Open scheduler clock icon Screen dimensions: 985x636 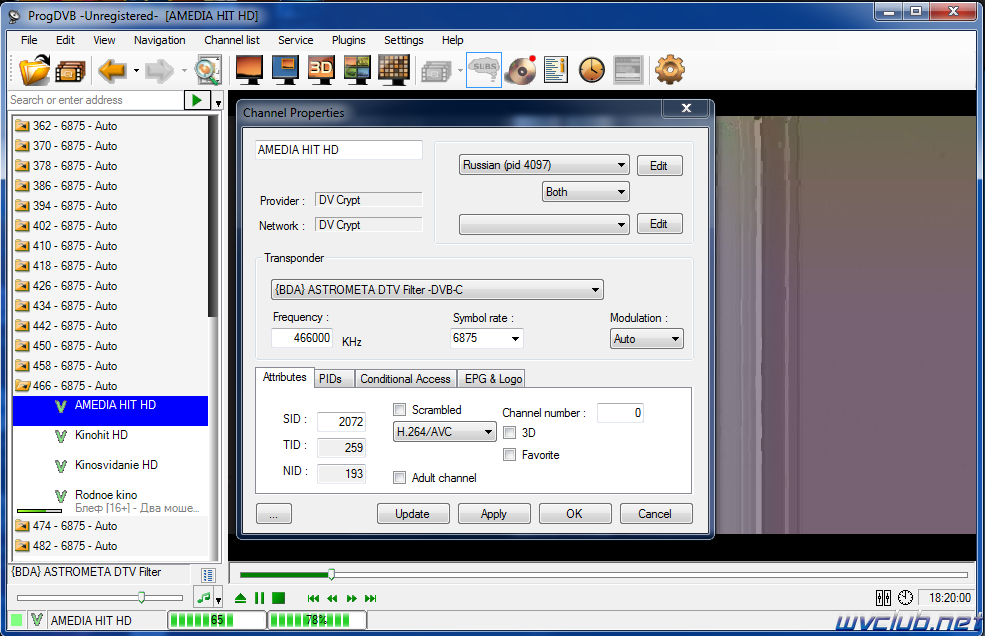592,70
